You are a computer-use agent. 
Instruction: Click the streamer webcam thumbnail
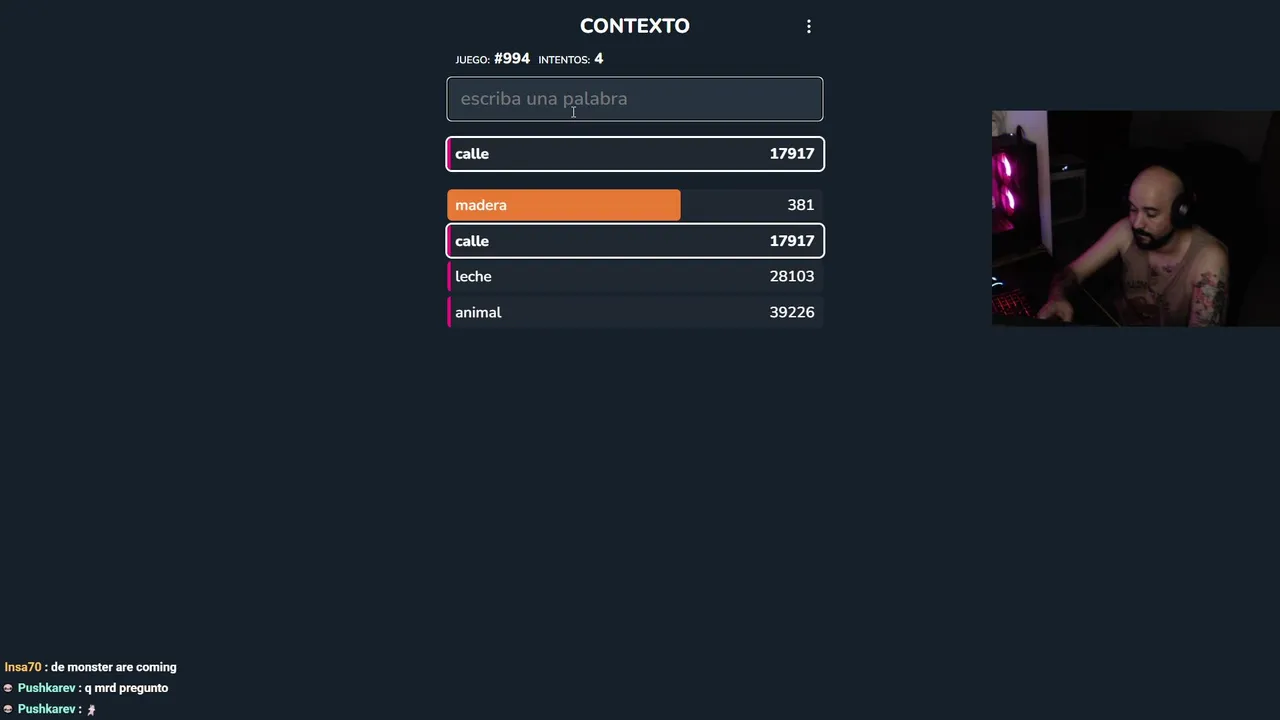[1135, 218]
